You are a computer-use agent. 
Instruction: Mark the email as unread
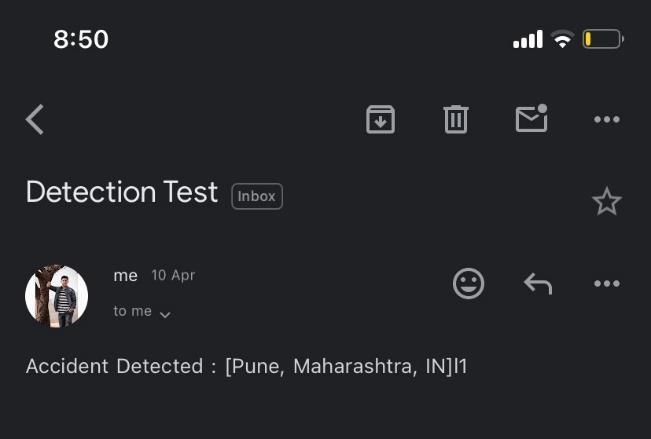[x=531, y=119]
